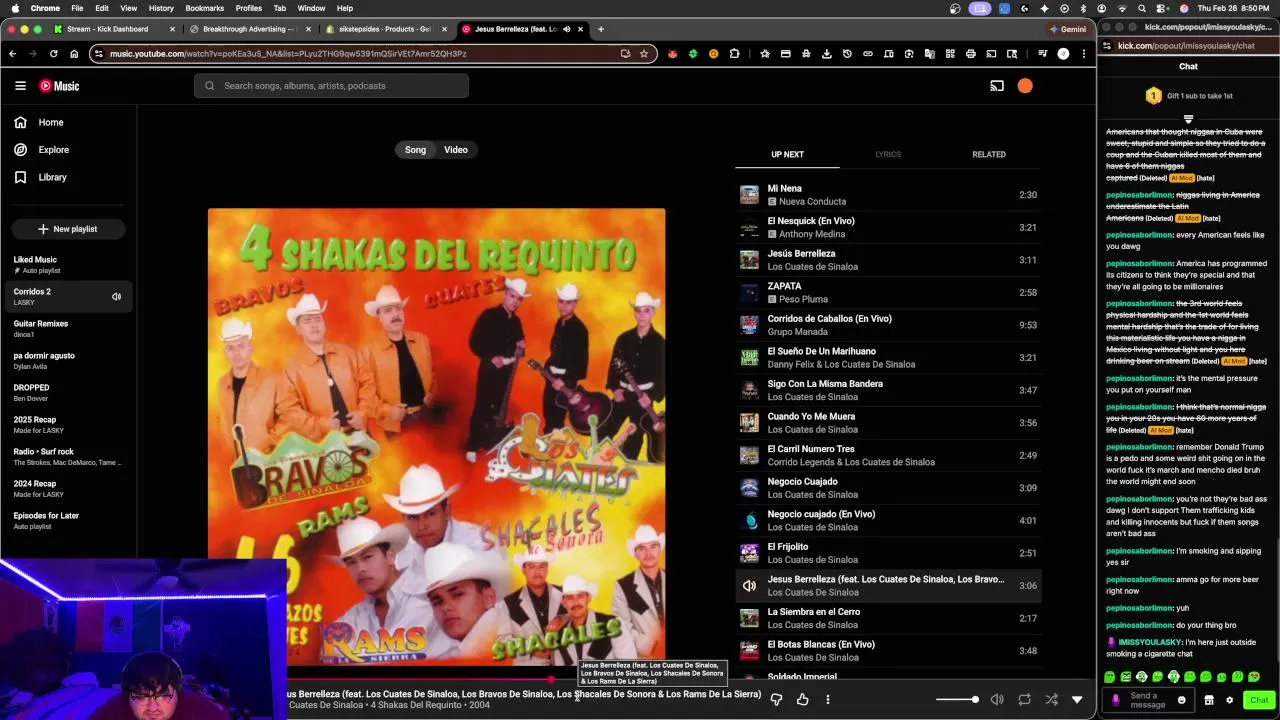1280x720 pixels.
Task: Reload the page in Chrome
Action: coord(53,54)
